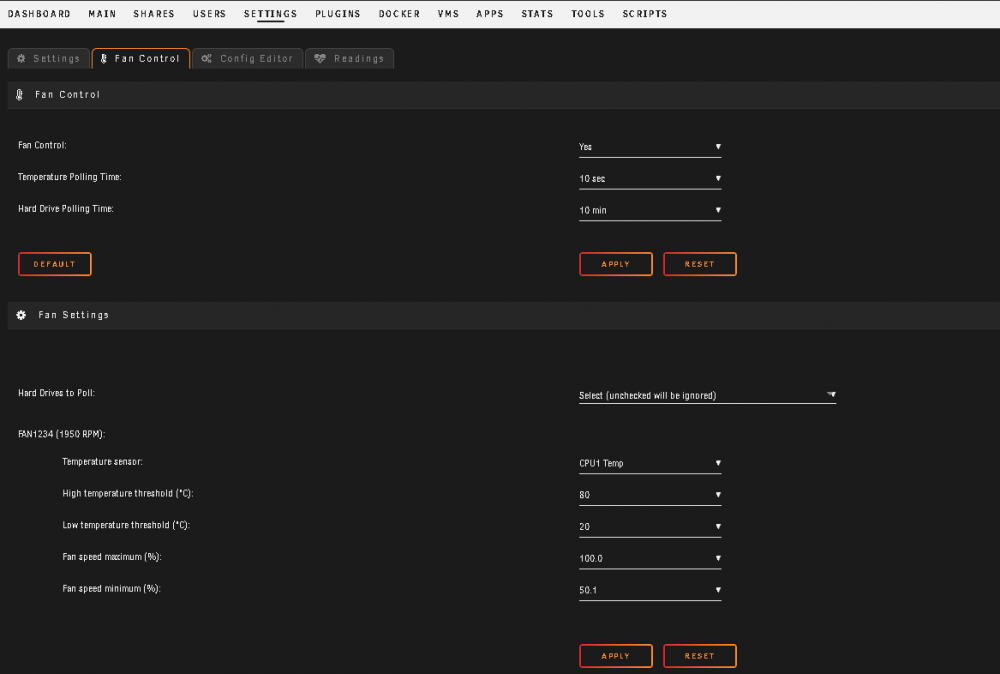1000x674 pixels.
Task: Select the Fan Control tab
Action: tap(141, 59)
